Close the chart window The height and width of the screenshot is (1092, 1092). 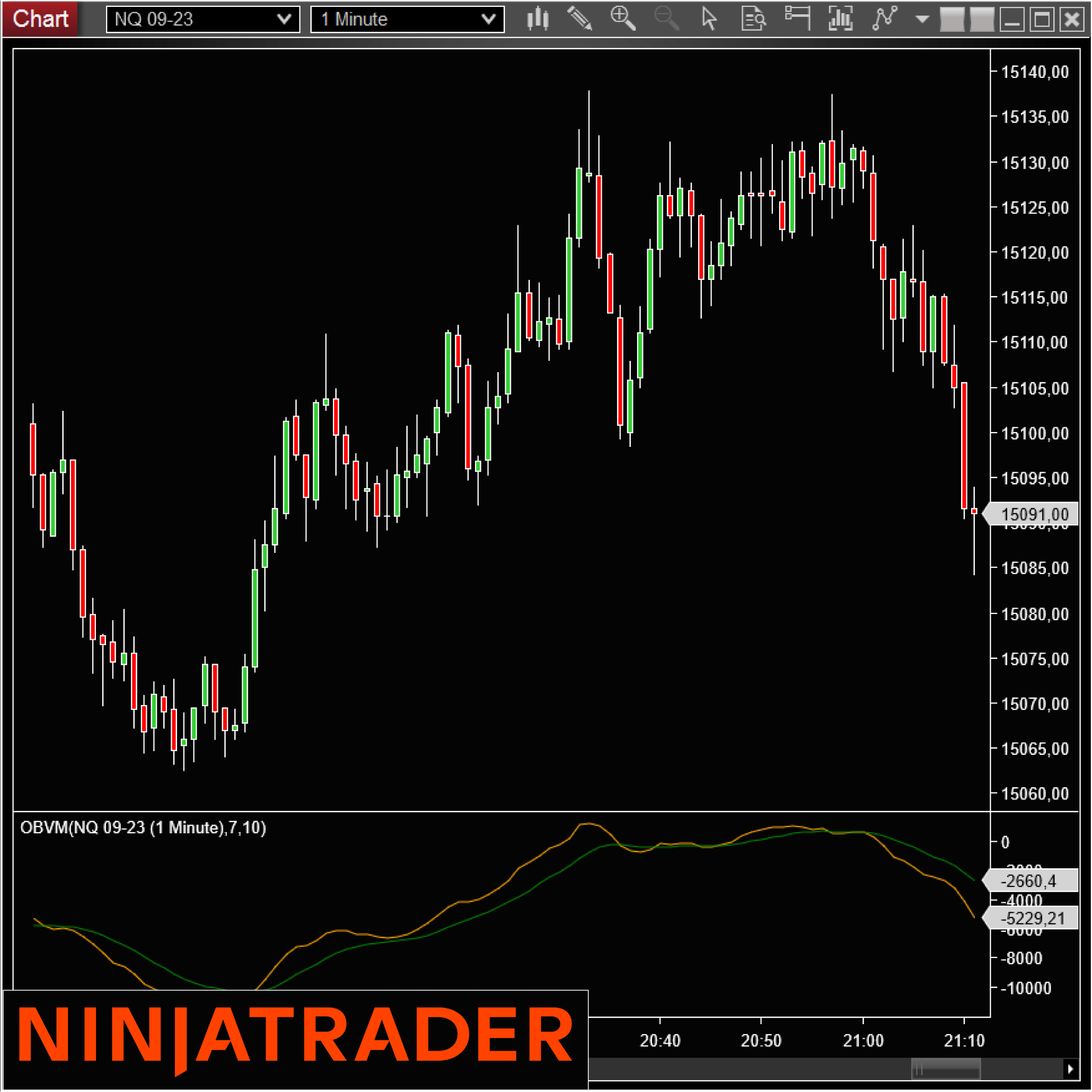[1072, 20]
